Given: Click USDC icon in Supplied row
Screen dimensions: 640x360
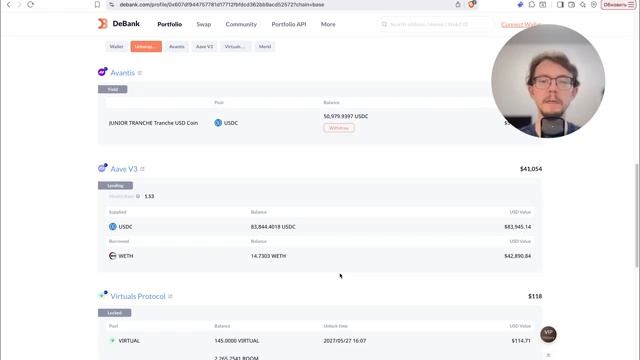Looking at the screenshot, I should tap(113, 227).
